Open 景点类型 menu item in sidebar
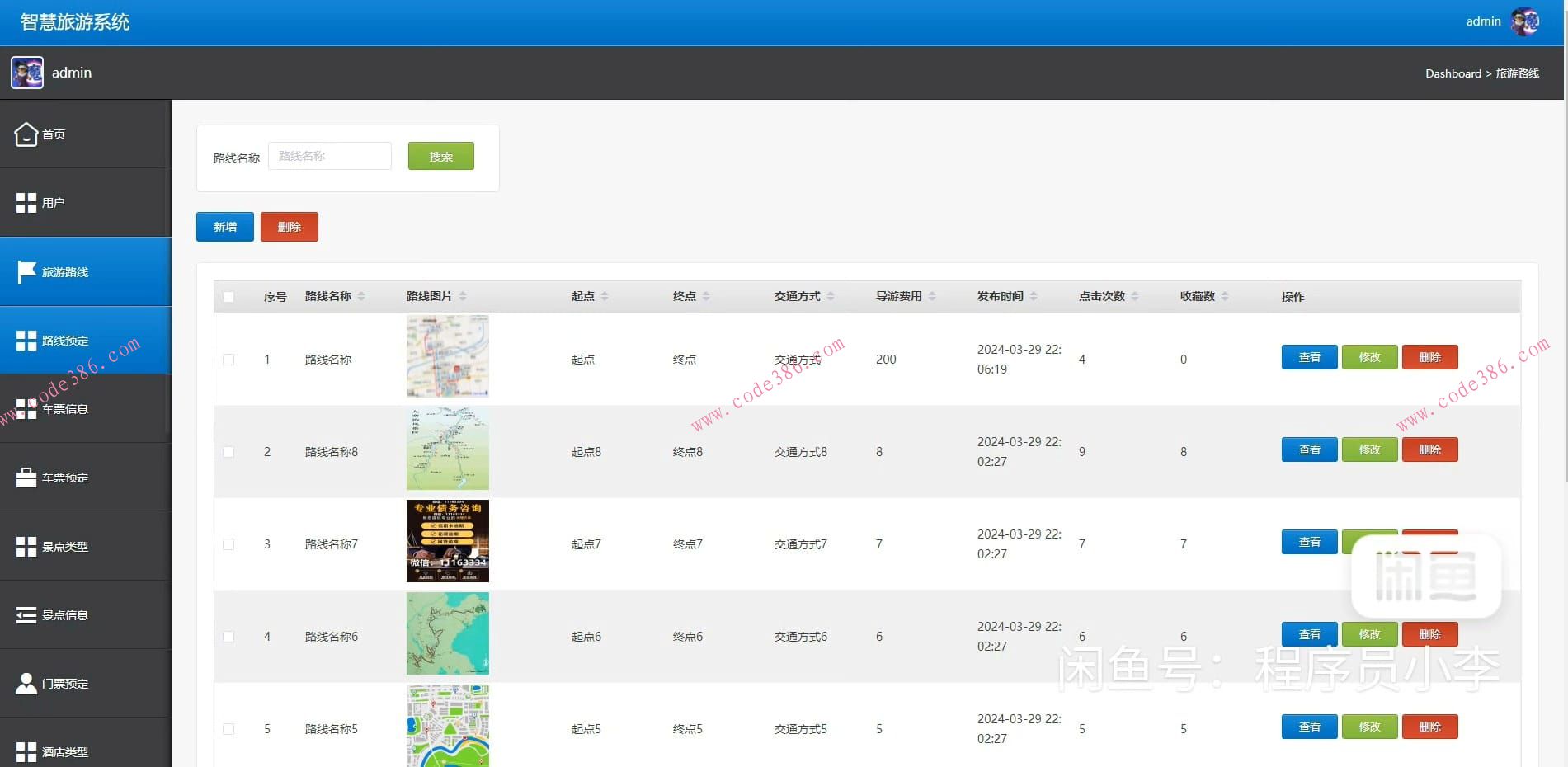 point(65,547)
